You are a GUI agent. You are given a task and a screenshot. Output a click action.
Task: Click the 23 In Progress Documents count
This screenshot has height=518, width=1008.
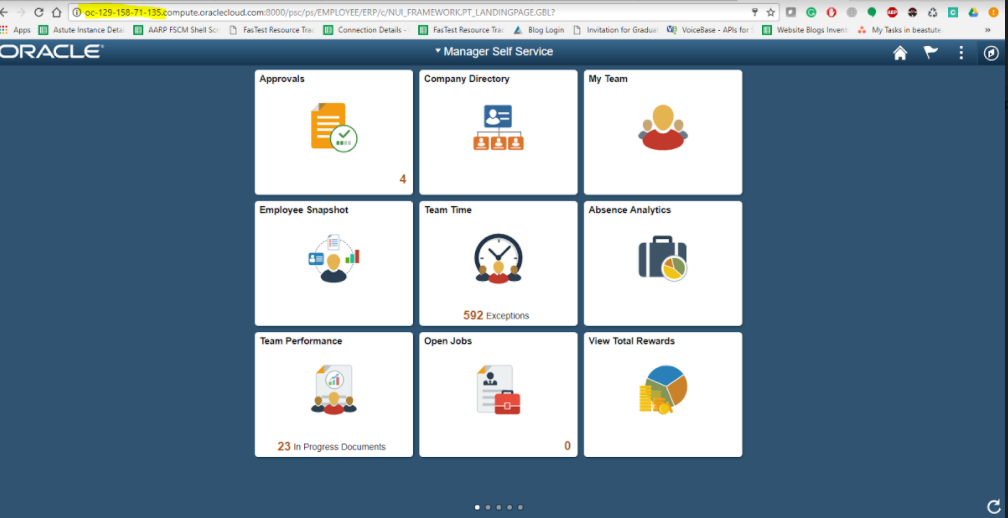pyautogui.click(x=332, y=447)
